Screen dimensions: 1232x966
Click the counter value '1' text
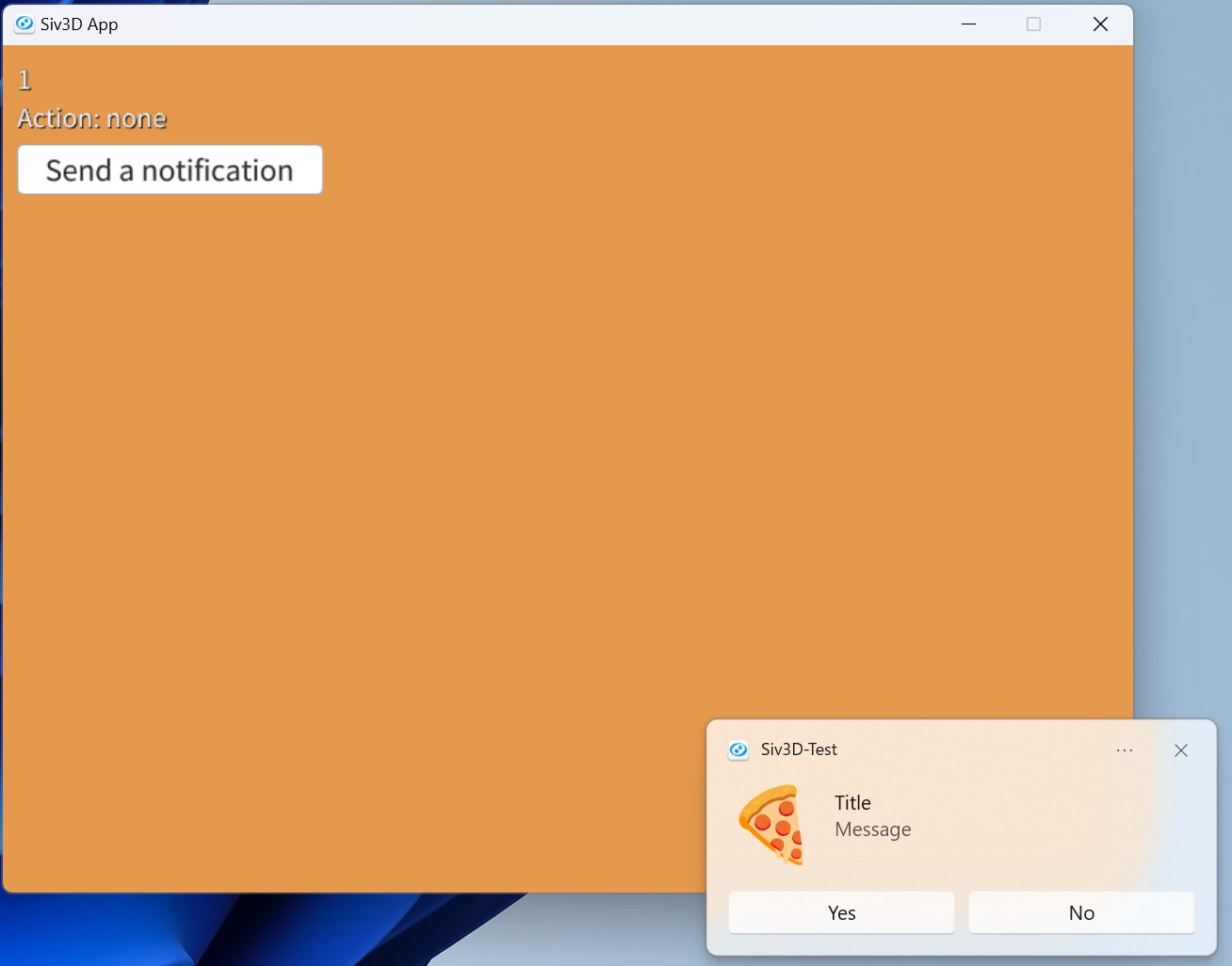(25, 80)
